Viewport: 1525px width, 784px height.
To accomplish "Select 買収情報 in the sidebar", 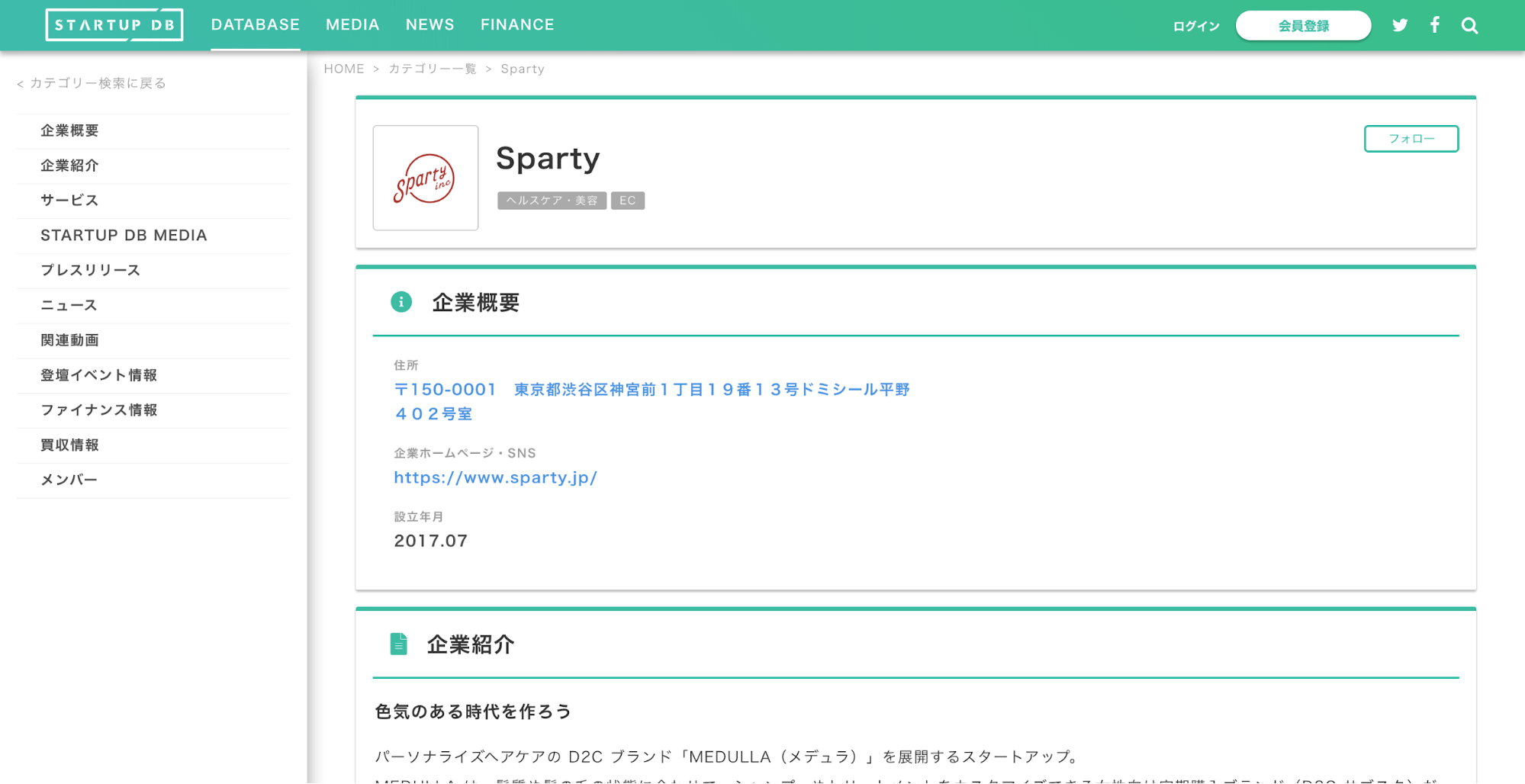I will coord(153,445).
